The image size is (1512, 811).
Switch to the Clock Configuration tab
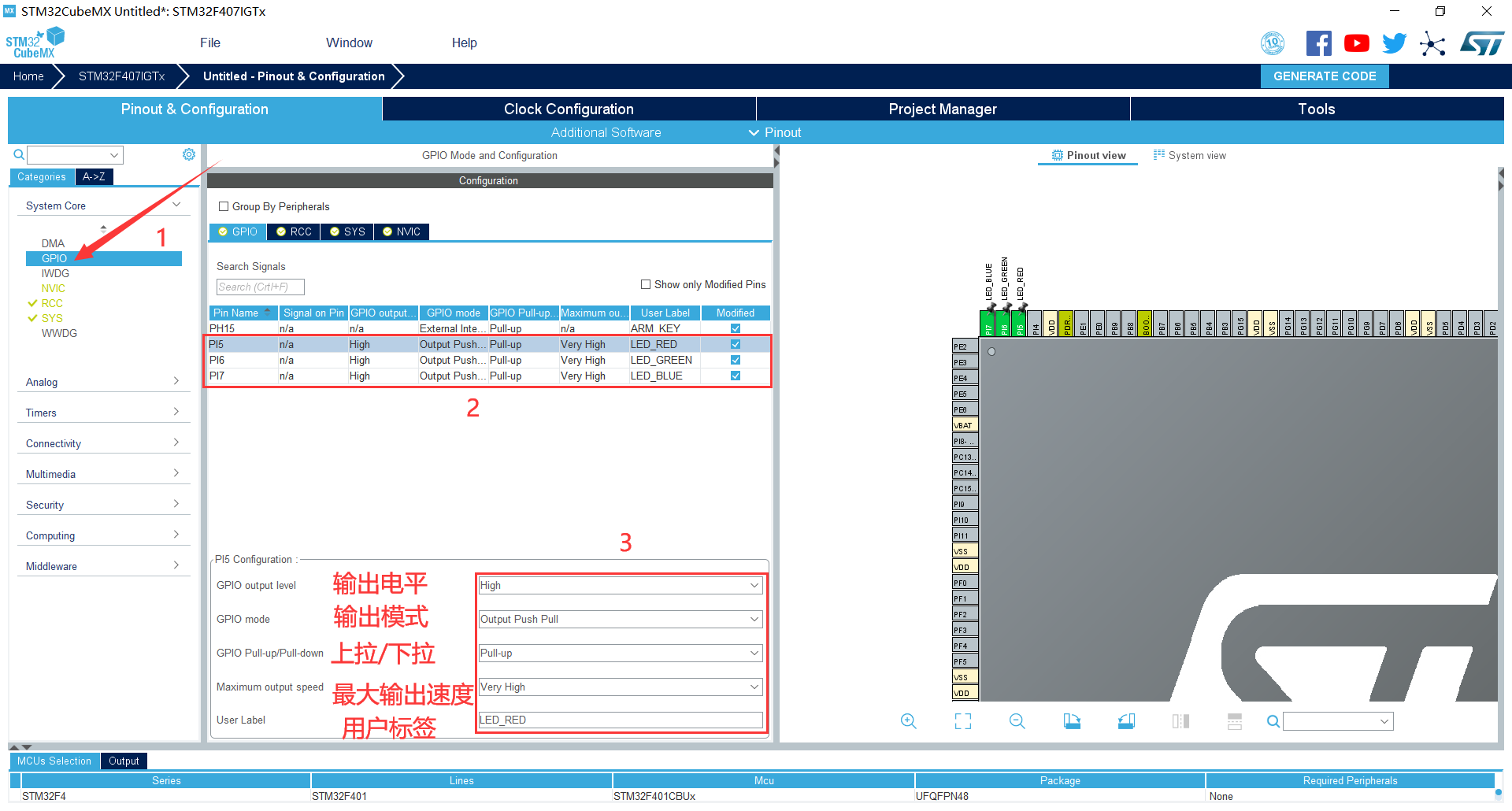point(569,109)
